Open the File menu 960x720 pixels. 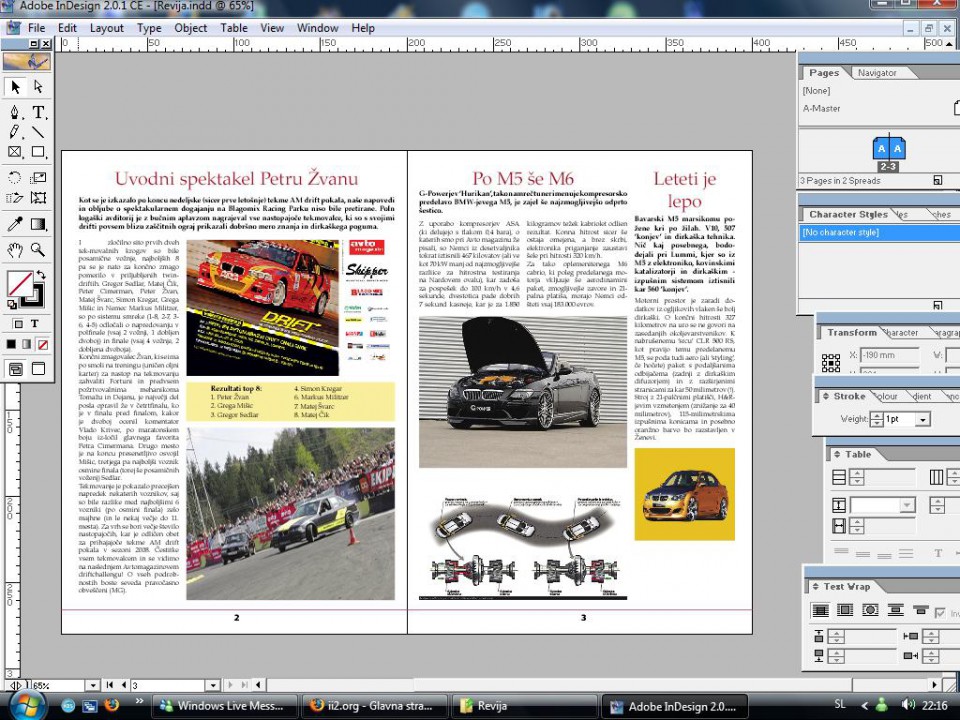click(36, 28)
